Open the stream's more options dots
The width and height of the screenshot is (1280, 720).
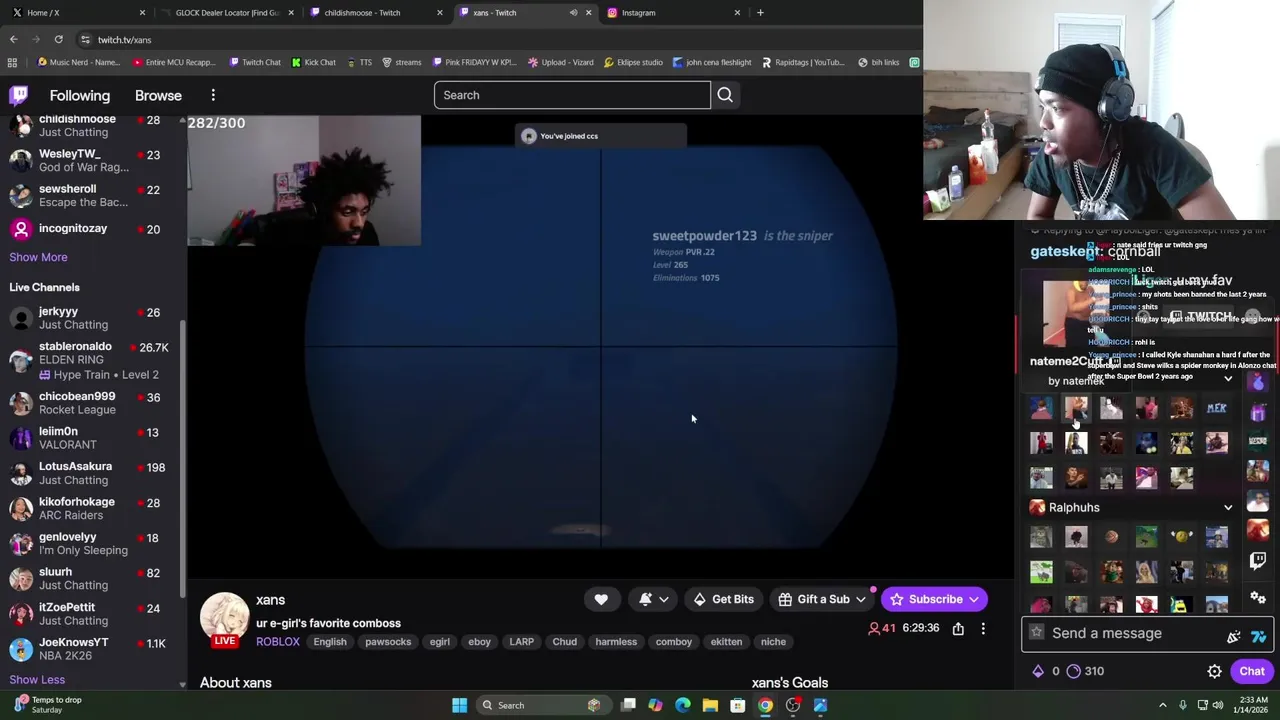point(983,628)
